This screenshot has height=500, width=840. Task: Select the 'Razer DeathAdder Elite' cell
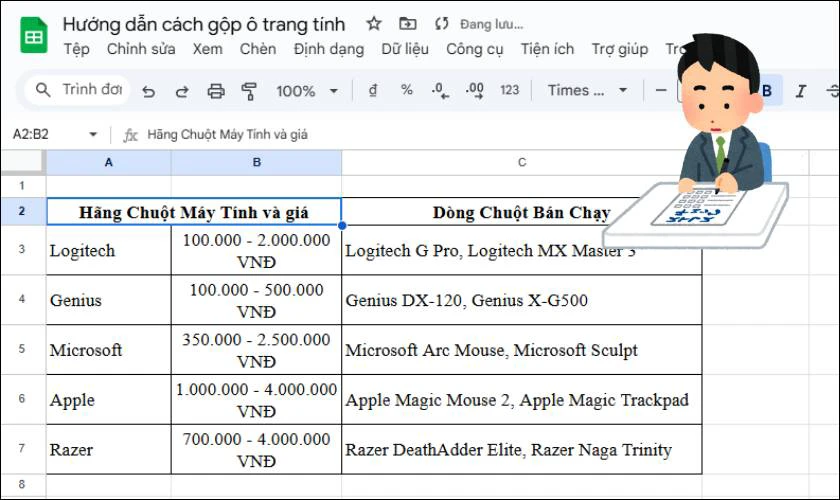tap(522, 450)
